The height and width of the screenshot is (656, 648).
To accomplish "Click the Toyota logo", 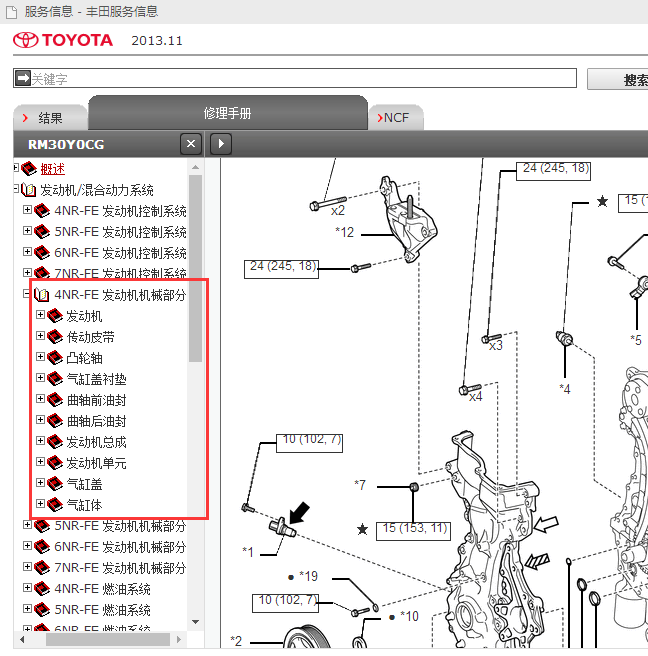I will pos(63,40).
